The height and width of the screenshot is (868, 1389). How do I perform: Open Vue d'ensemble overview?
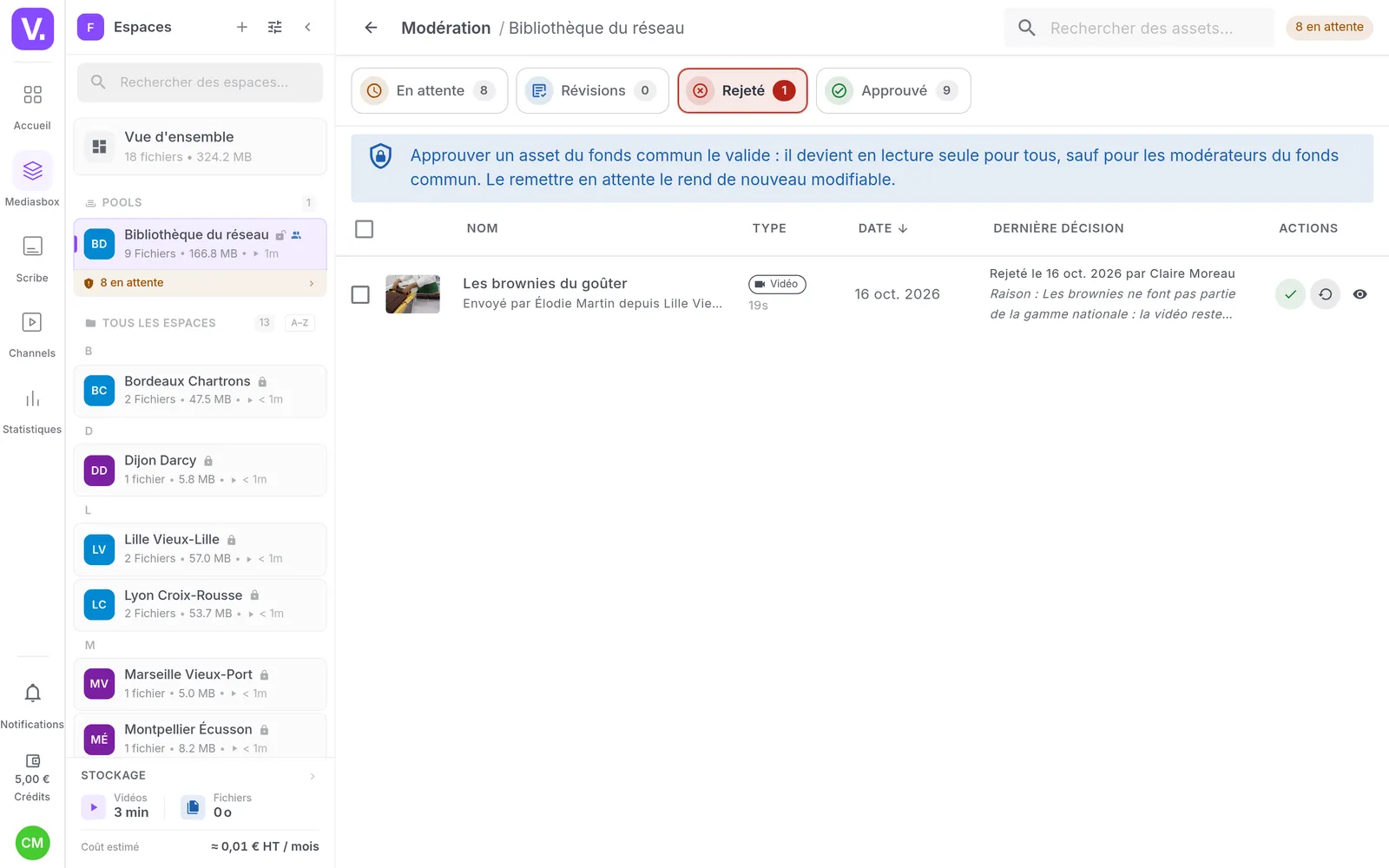[201, 147]
